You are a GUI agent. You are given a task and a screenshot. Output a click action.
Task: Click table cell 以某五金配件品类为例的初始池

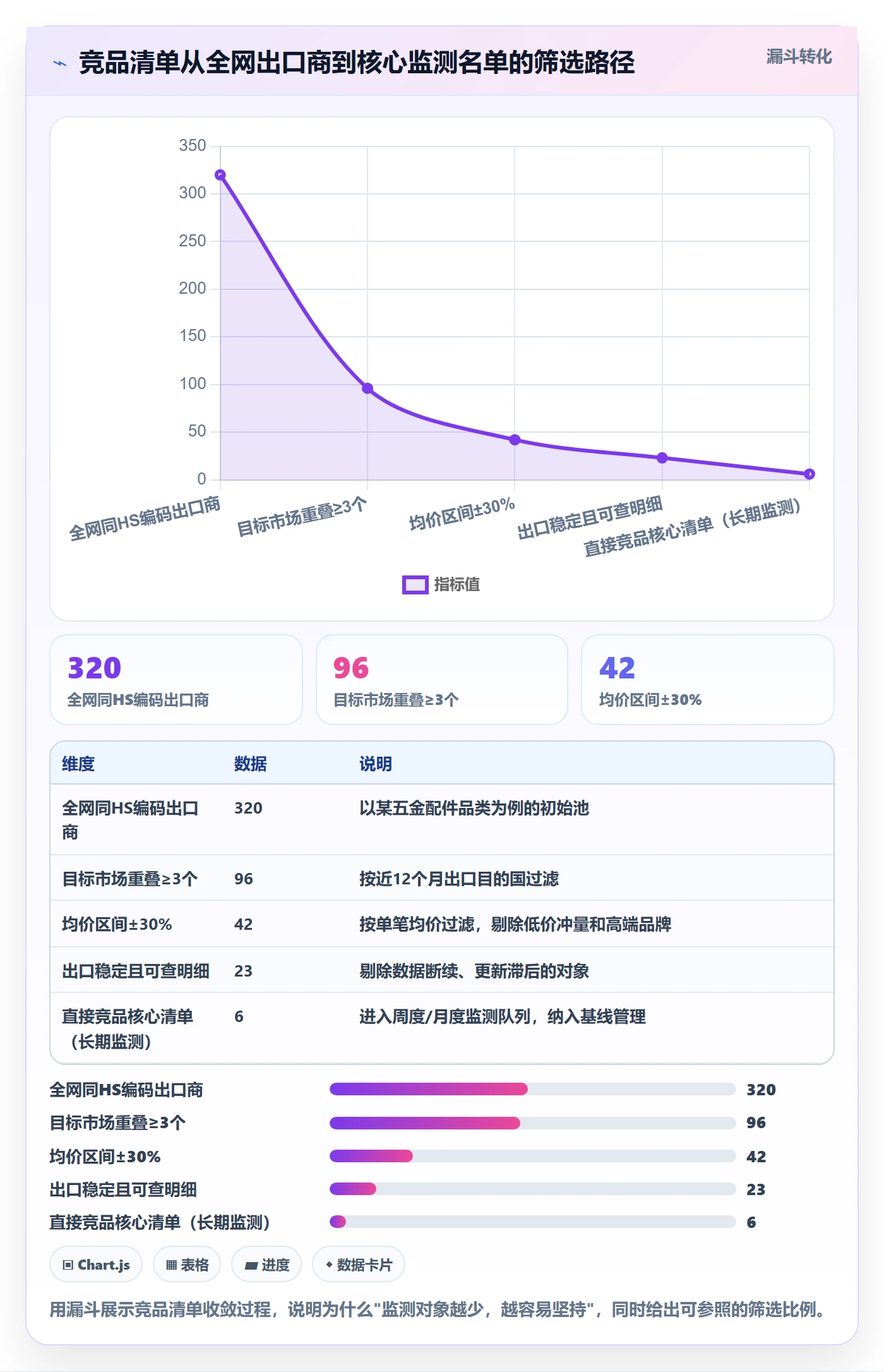pos(474,808)
